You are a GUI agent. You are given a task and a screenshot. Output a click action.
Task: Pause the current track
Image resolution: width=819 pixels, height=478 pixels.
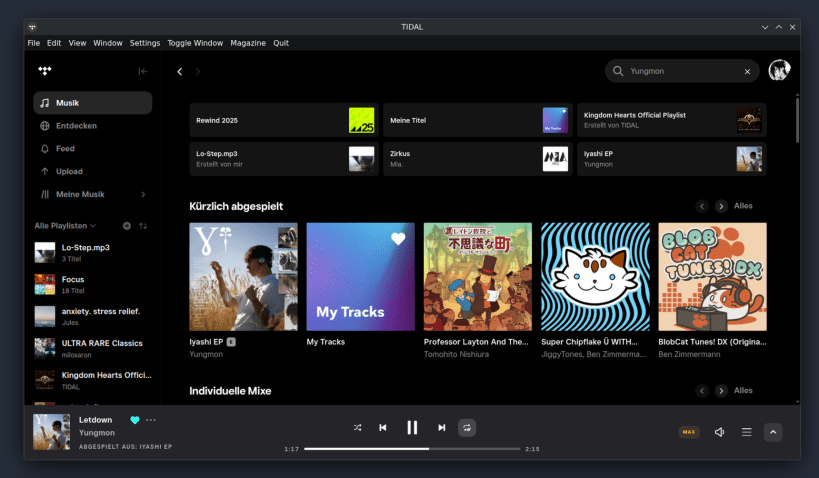click(412, 428)
